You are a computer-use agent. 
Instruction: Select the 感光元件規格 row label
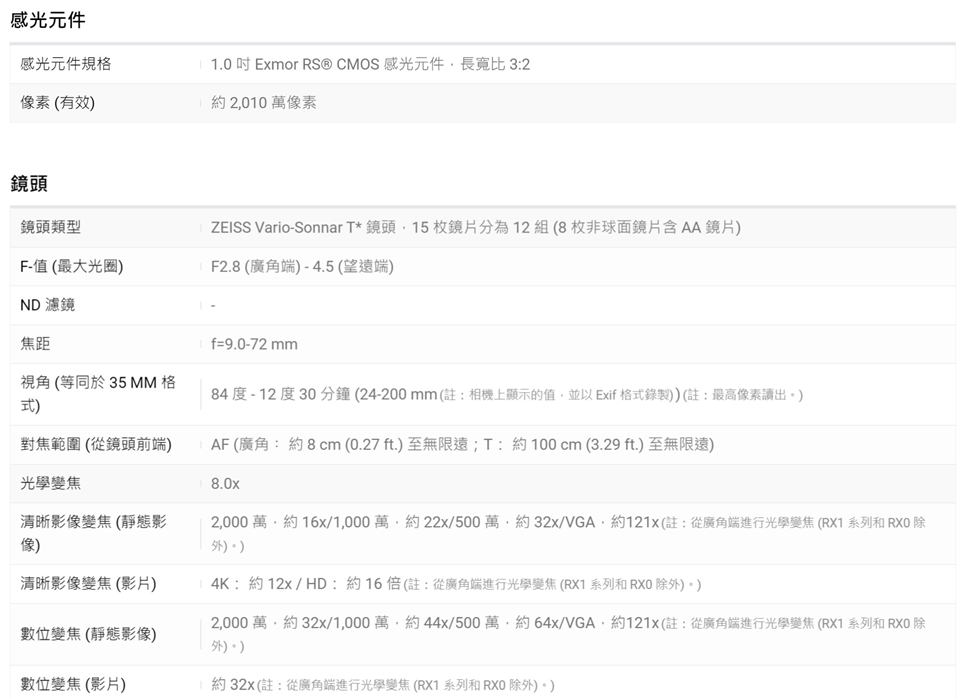[x=66, y=64]
